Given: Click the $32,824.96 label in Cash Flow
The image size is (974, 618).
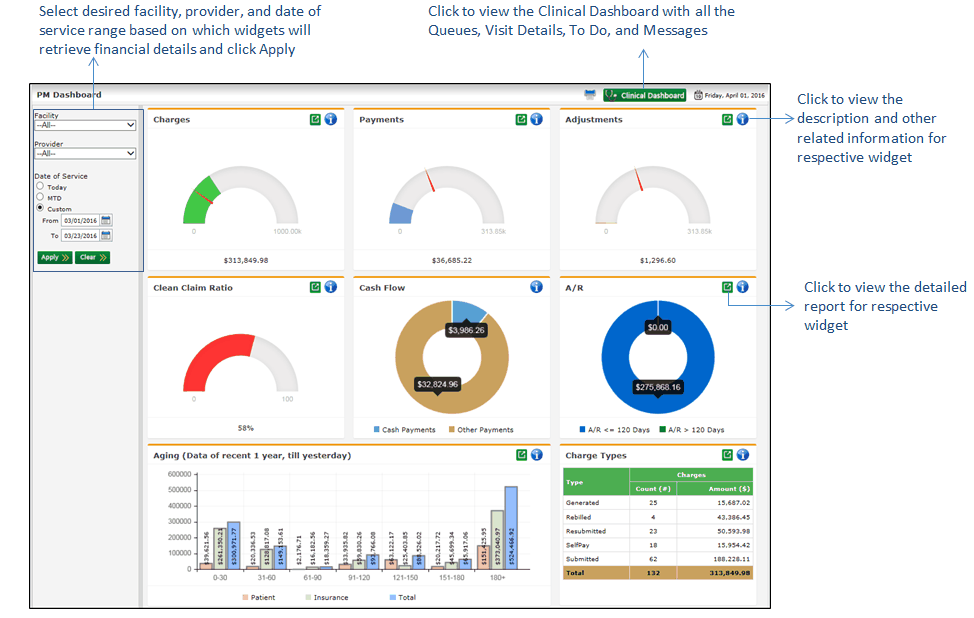Looking at the screenshot, I should pyautogui.click(x=437, y=384).
